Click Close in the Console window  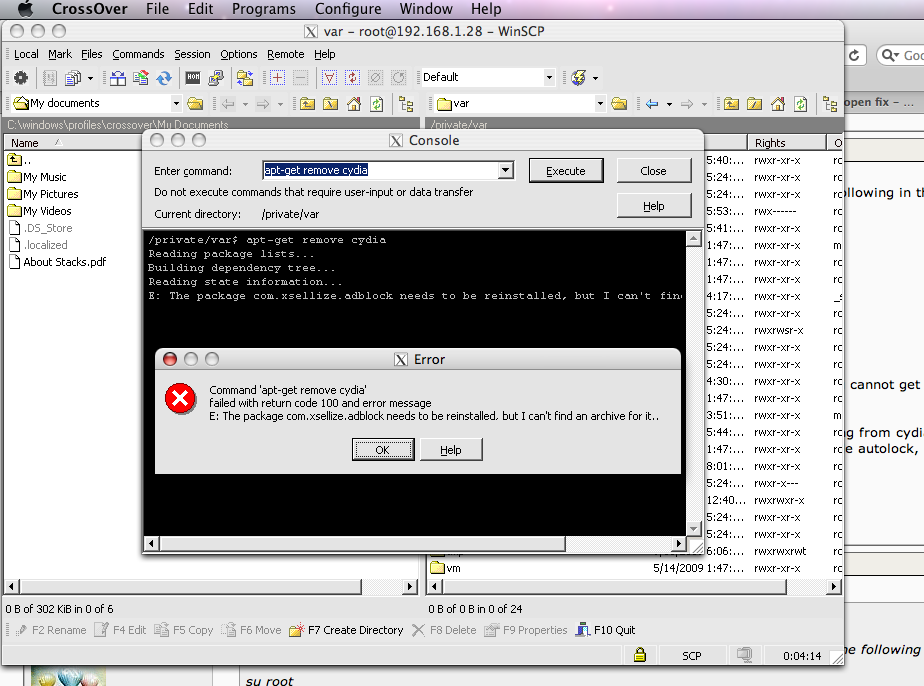click(654, 171)
